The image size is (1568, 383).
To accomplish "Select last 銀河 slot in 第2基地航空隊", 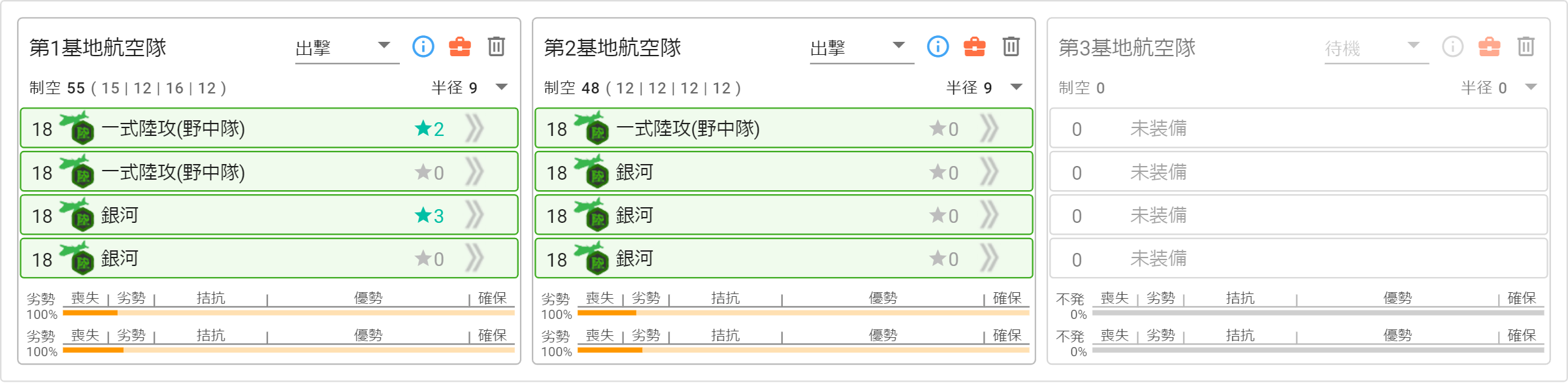I will (x=784, y=258).
